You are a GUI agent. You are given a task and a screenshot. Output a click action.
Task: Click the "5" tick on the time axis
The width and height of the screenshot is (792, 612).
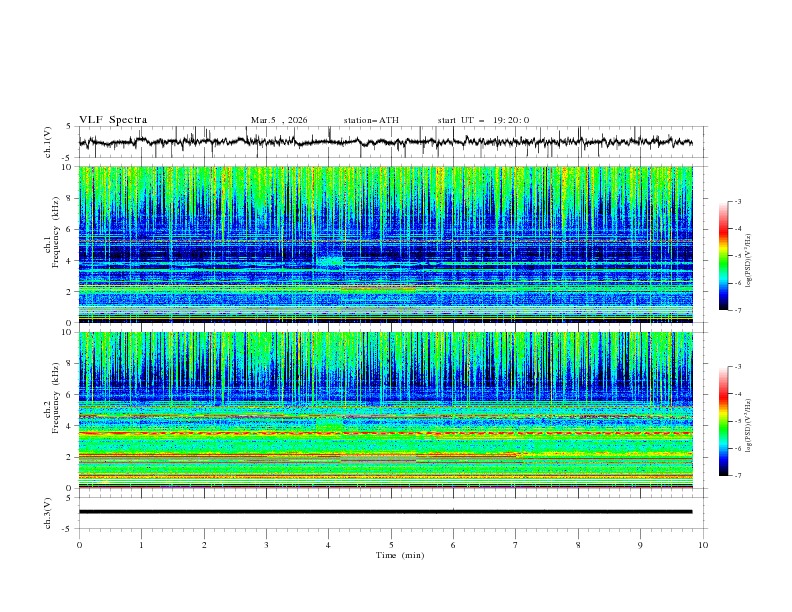391,545
